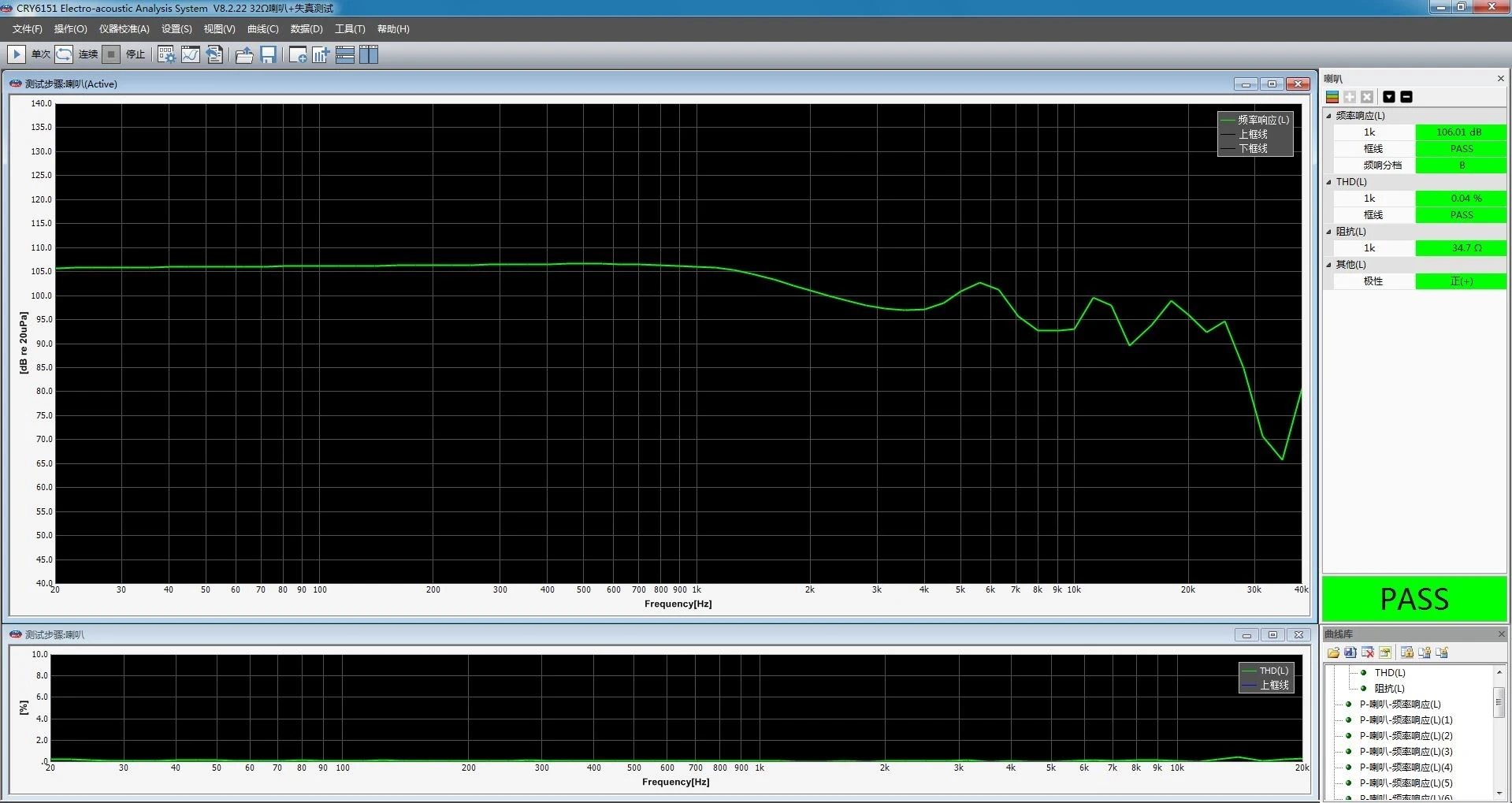Collapse the 频率响应(L) result group

pos(1329,116)
